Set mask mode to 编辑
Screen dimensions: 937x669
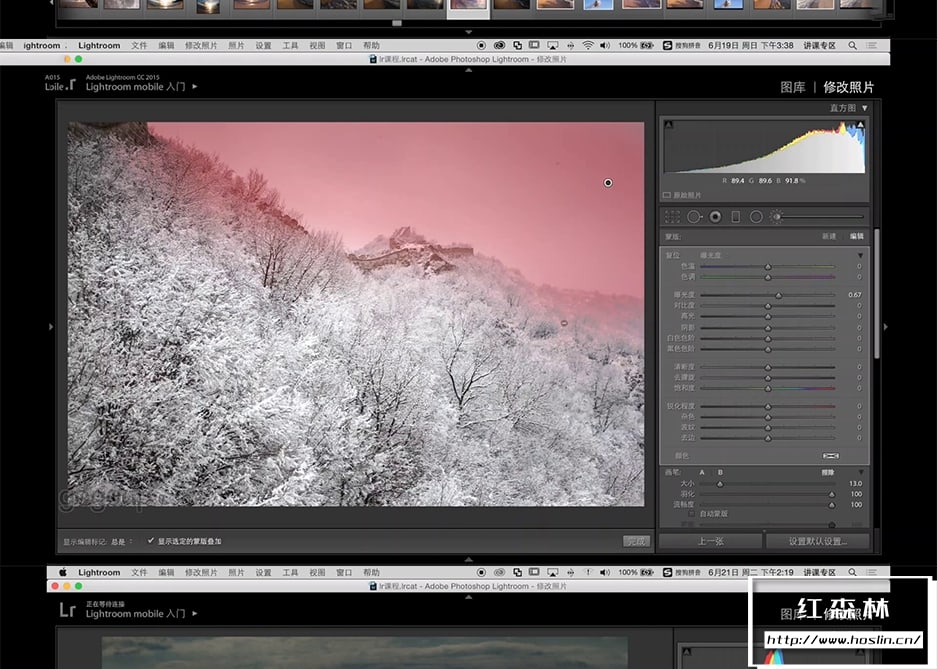coord(857,237)
